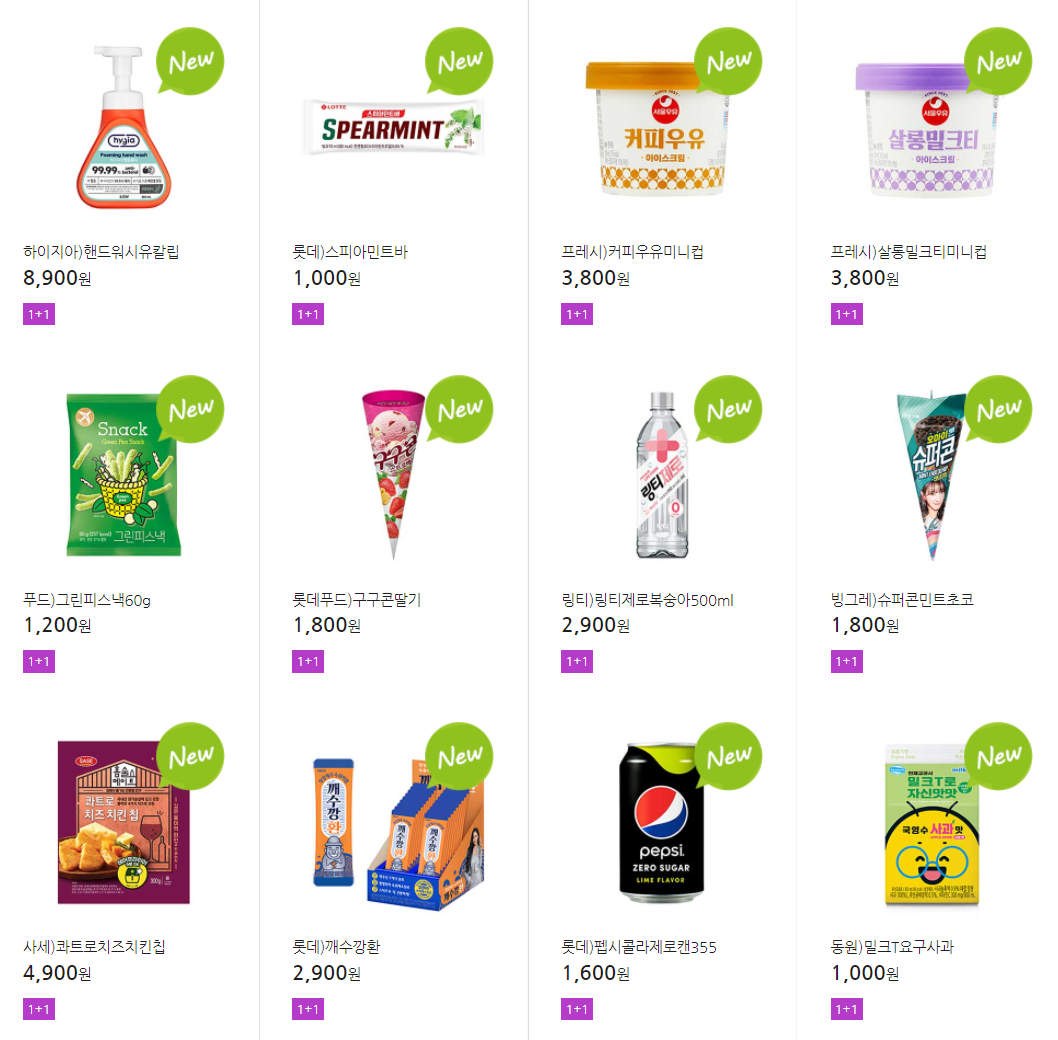The width and height of the screenshot is (1058, 1040).
Task: Open the 롯데)스피아민트바 product title
Action: coord(350,252)
